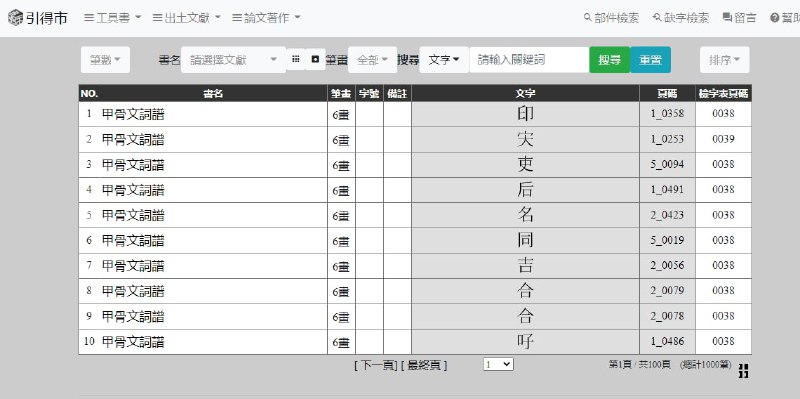Click the character 吉 in row 7
Screen dimensions: 800x399
pyautogui.click(x=526, y=265)
